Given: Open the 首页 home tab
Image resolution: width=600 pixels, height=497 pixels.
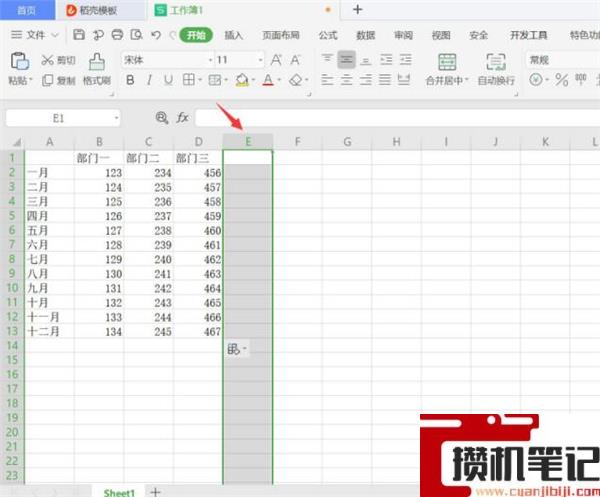Looking at the screenshot, I should (x=27, y=10).
